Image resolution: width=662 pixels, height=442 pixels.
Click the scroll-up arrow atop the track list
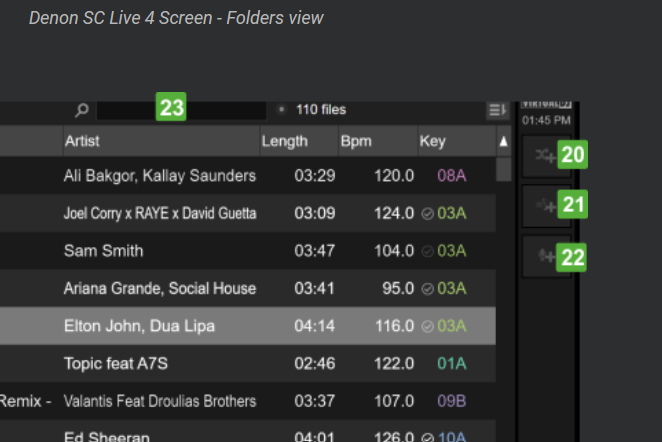click(x=503, y=143)
